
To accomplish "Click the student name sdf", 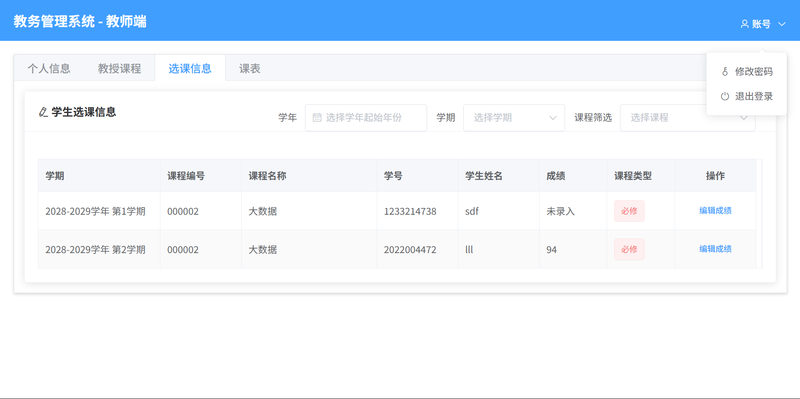I will point(472,211).
